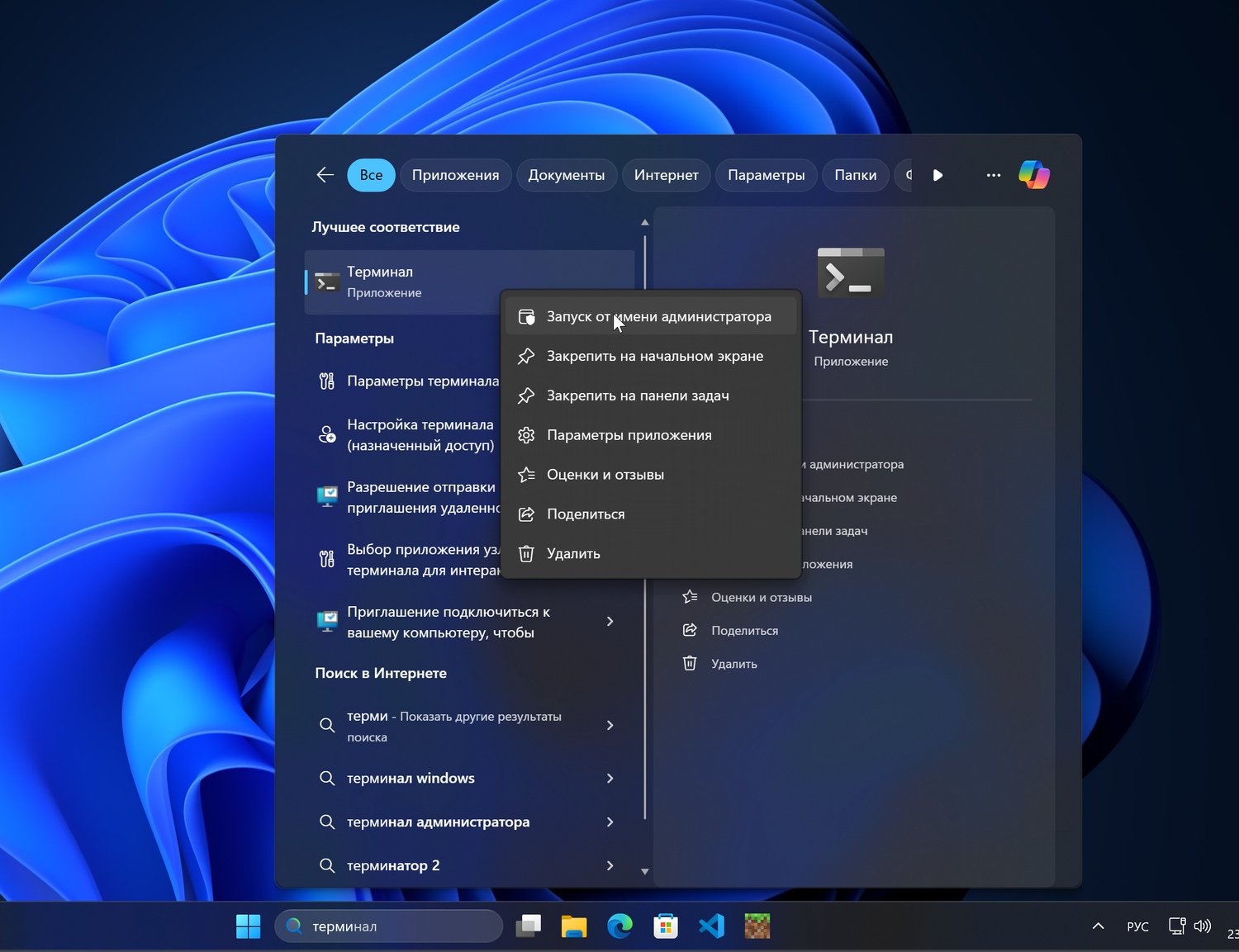Go back using the left arrow icon
Viewport: 1239px width, 952px height.
325,175
